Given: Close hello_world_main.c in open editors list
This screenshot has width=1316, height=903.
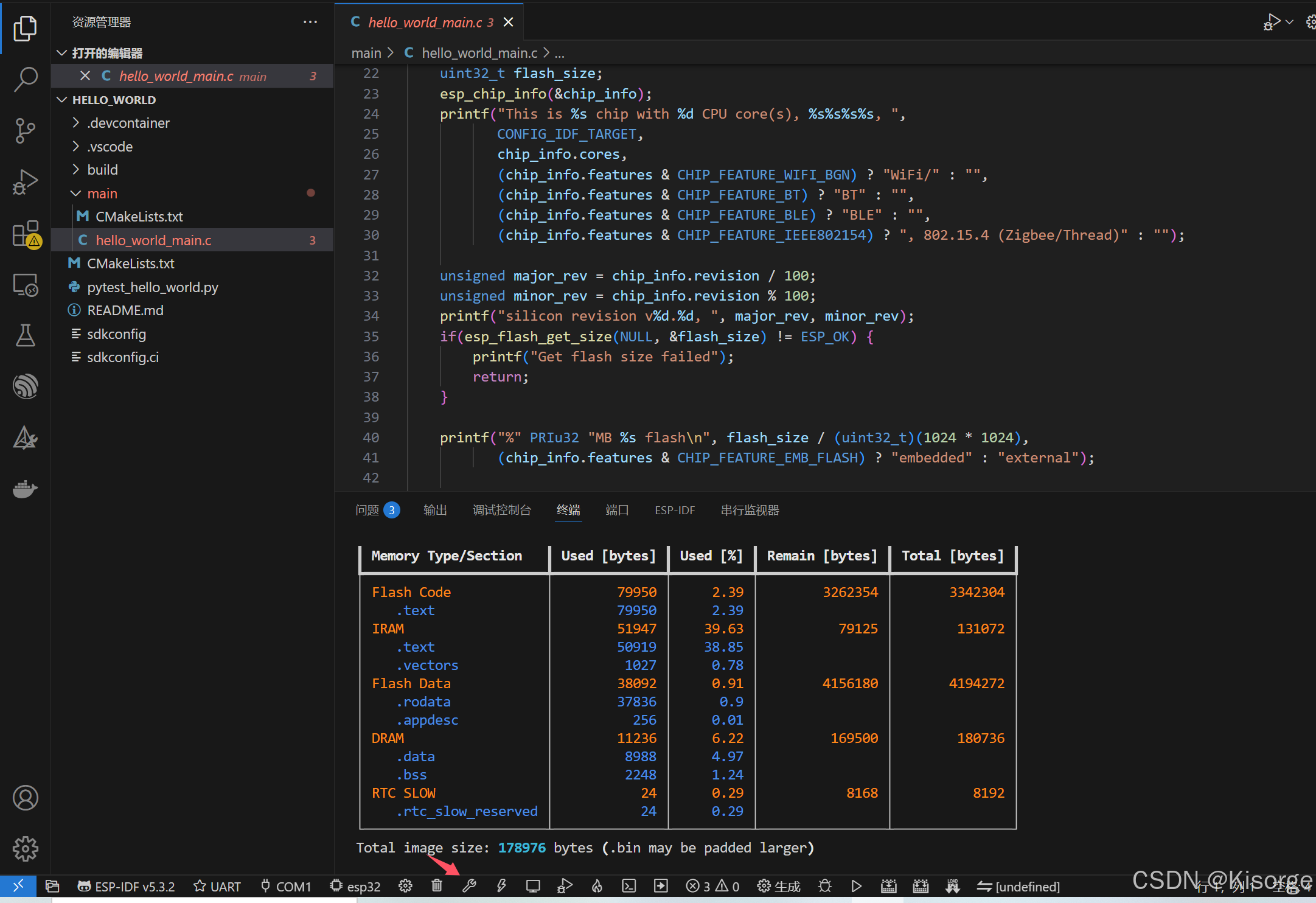Looking at the screenshot, I should point(85,76).
